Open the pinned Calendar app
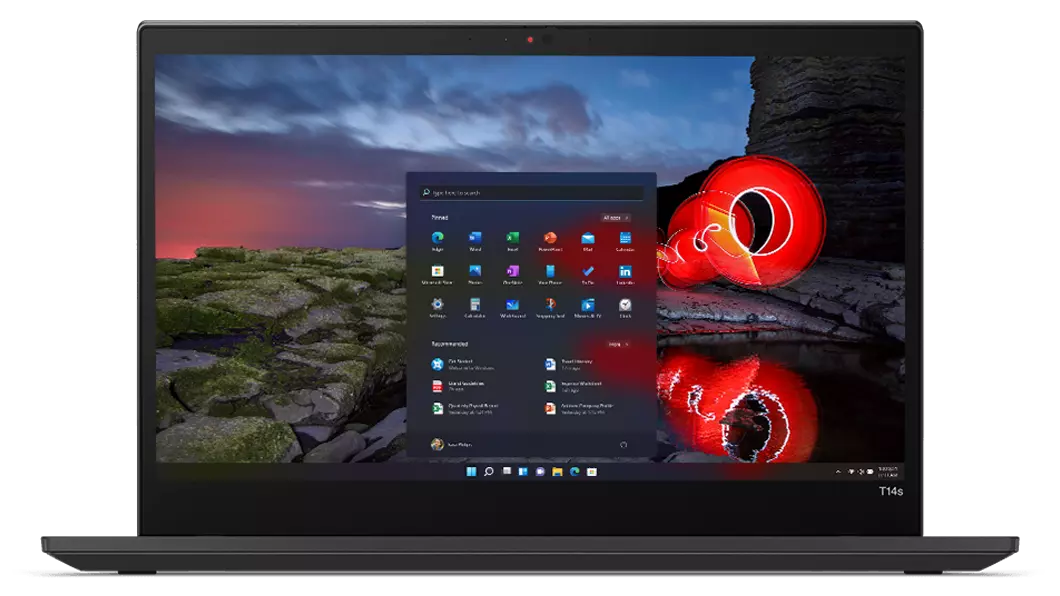Image resolution: width=1060 pixels, height=596 pixels. pyautogui.click(x=625, y=239)
